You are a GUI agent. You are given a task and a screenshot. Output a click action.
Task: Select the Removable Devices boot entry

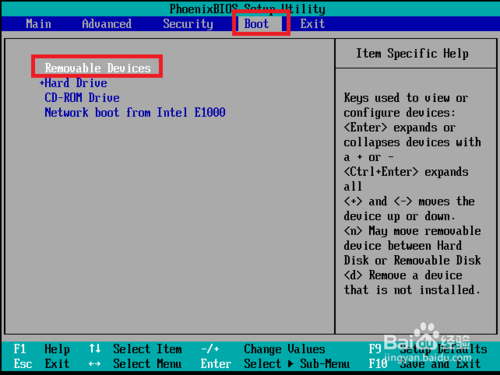coord(98,68)
